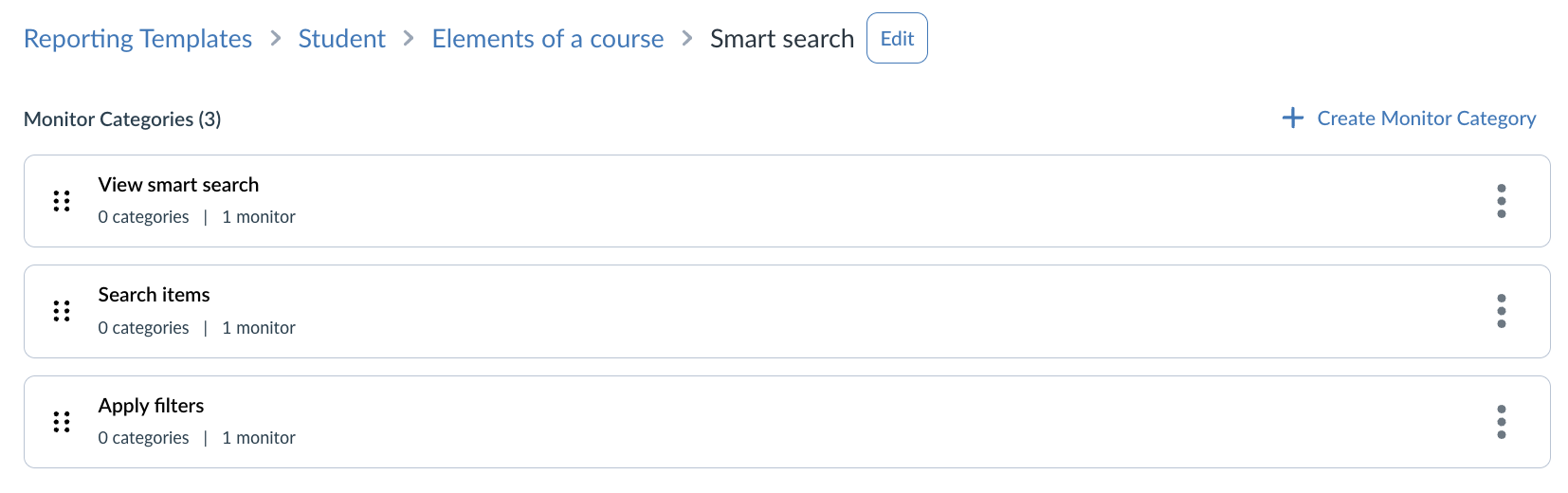The width and height of the screenshot is (1568, 493).
Task: Click the plus icon beside Create Monitor Category
Action: click(x=1292, y=118)
